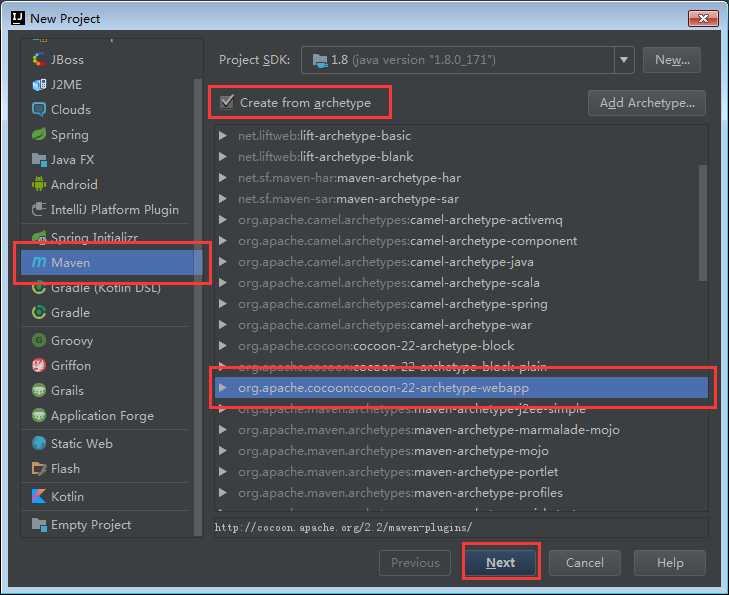Click the Add Archetype... button
The image size is (729, 595).
tap(647, 103)
